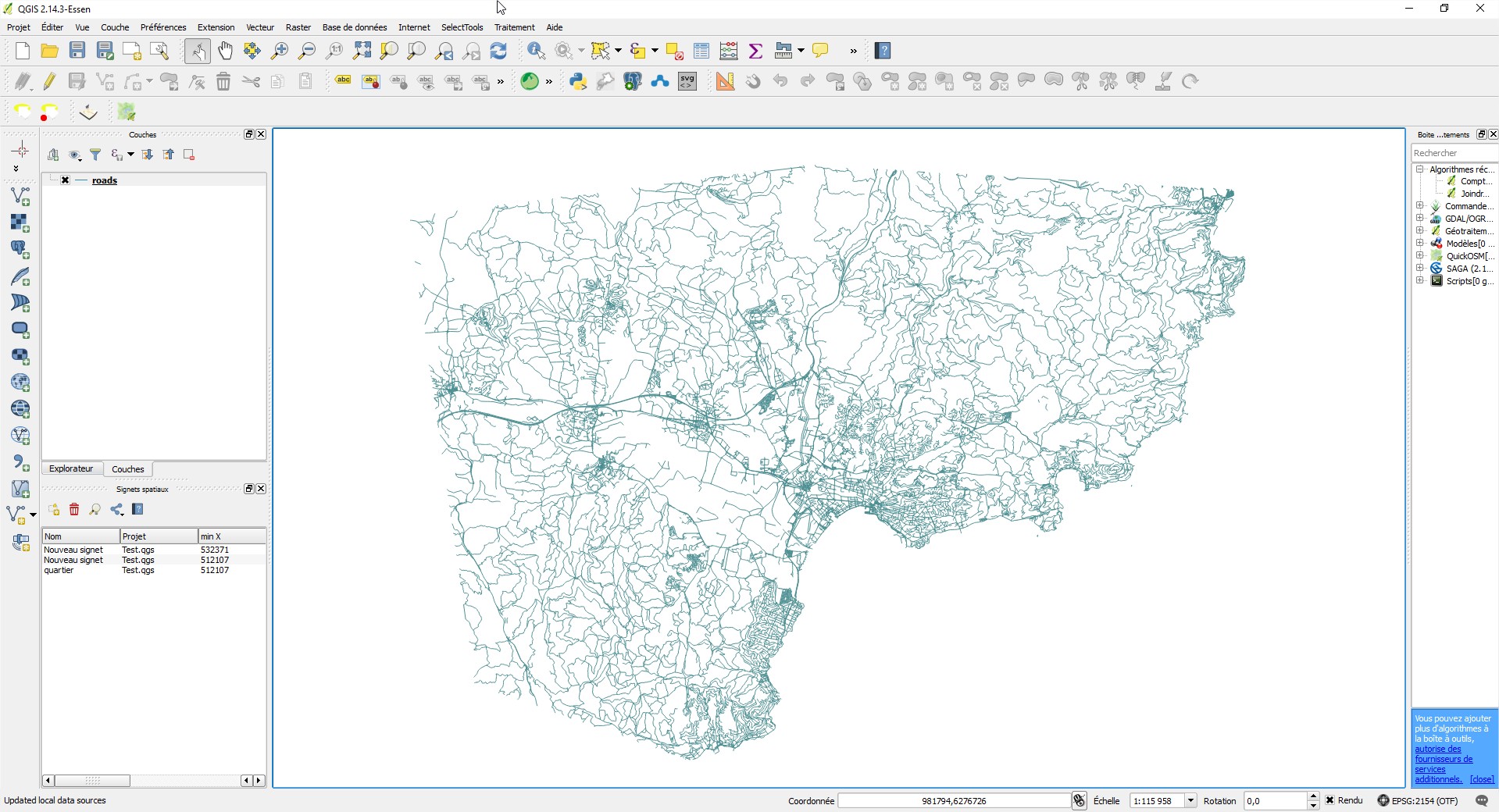Image resolution: width=1499 pixels, height=812 pixels.
Task: Click the statistical summary sigma icon
Action: pyautogui.click(x=755, y=51)
